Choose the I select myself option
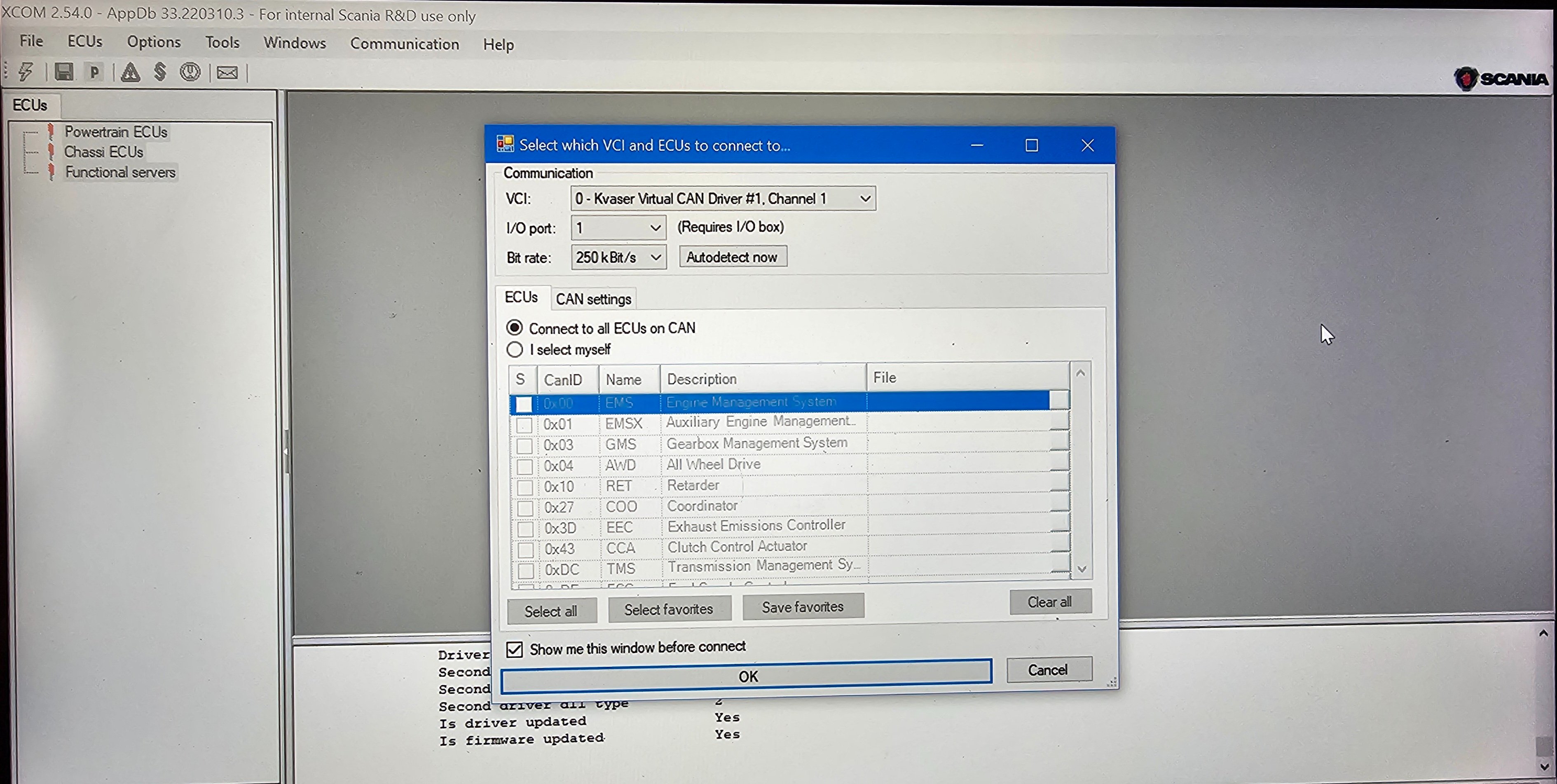 pos(514,349)
